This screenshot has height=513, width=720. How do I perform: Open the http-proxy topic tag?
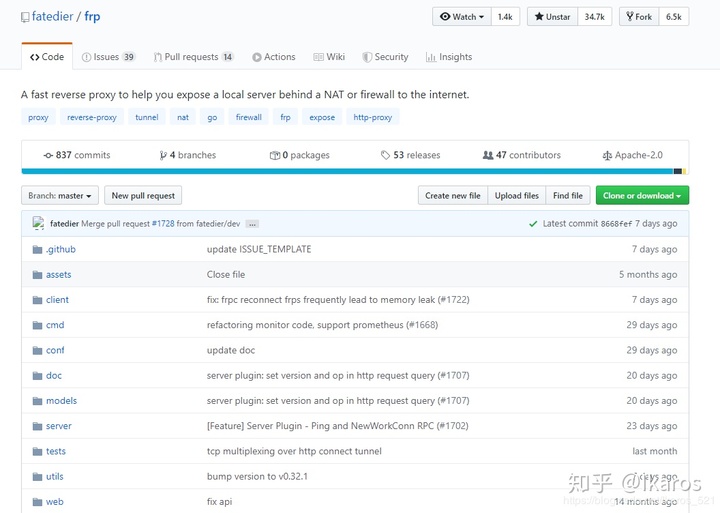[x=372, y=117]
